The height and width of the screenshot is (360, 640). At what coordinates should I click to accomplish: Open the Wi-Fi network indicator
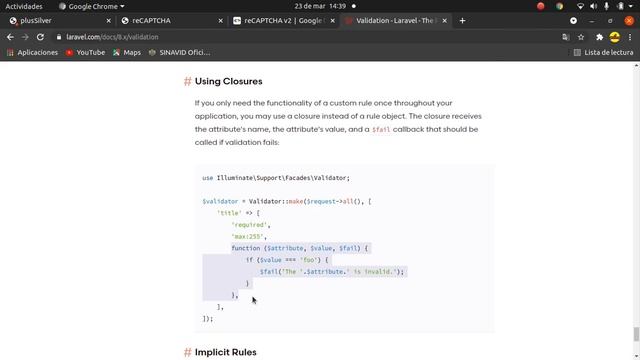580,7
